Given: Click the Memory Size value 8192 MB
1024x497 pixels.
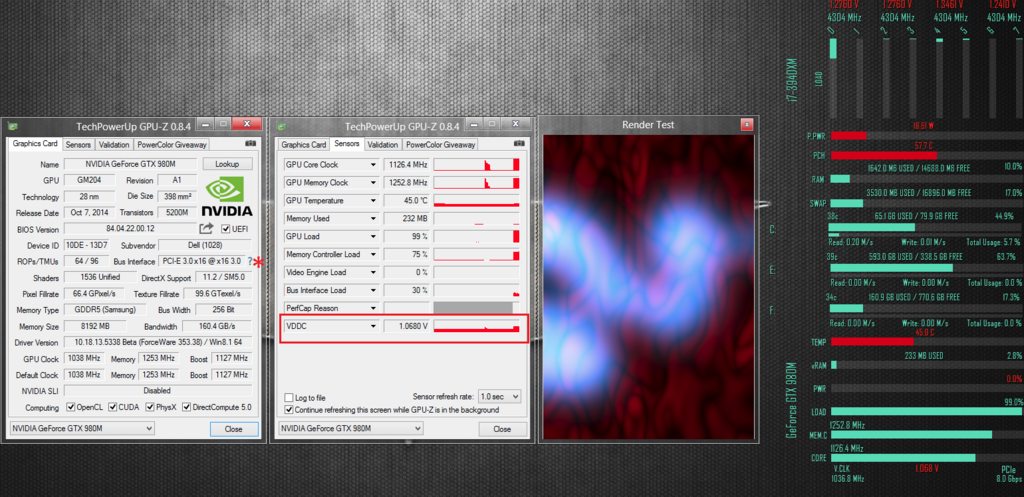Looking at the screenshot, I should click(97, 327).
